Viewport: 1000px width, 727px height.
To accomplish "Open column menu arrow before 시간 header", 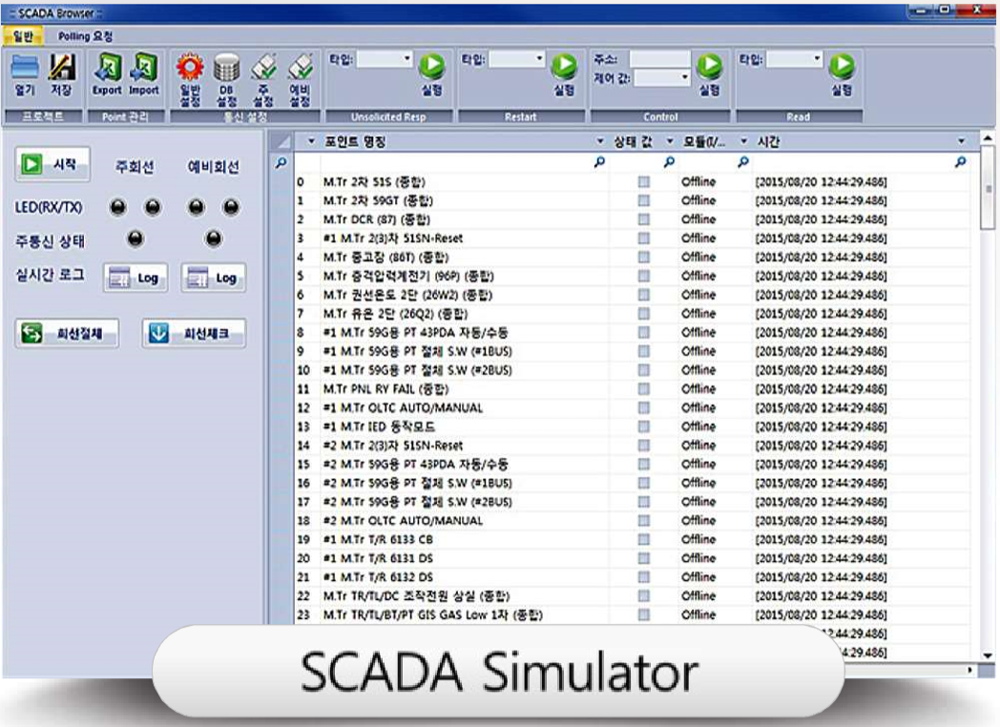I will [744, 141].
